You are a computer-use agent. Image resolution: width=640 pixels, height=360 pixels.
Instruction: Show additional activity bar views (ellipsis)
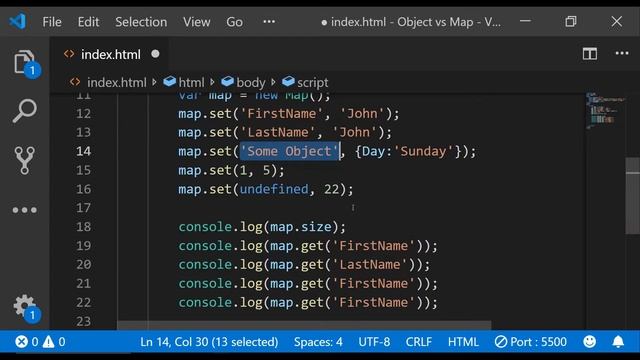pyautogui.click(x=24, y=210)
